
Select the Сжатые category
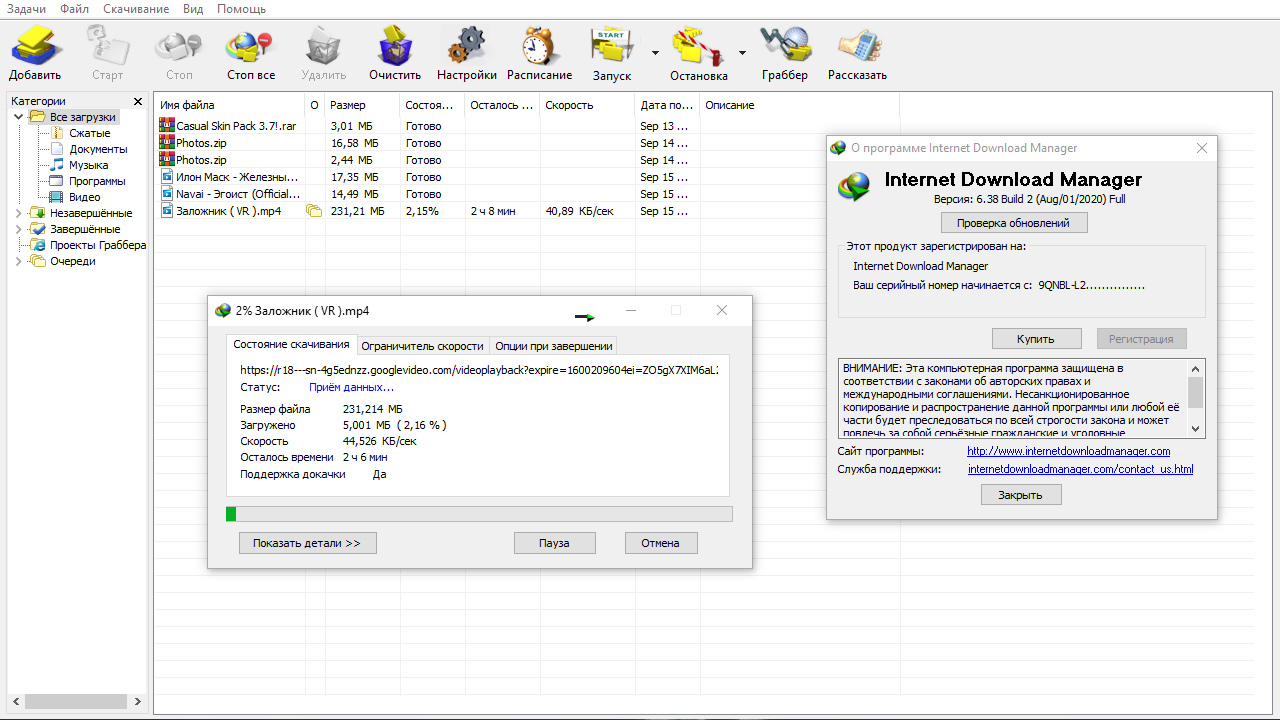click(x=89, y=133)
